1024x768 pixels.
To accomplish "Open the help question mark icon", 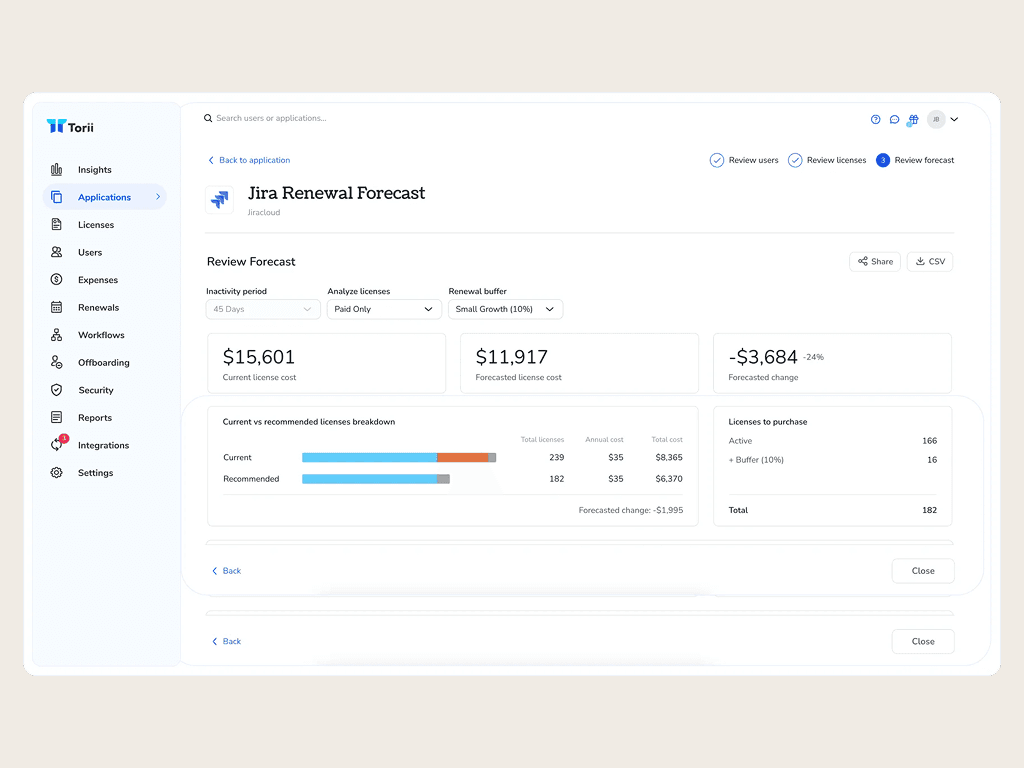I will click(x=876, y=120).
